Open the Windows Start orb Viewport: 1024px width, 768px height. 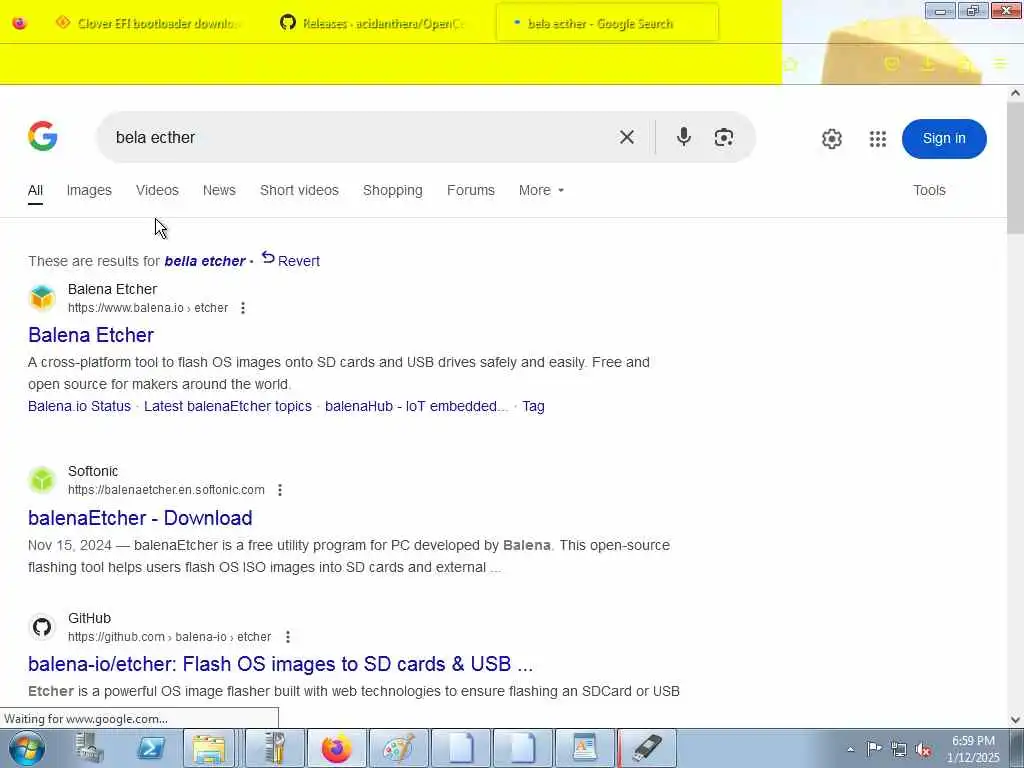[x=27, y=748]
